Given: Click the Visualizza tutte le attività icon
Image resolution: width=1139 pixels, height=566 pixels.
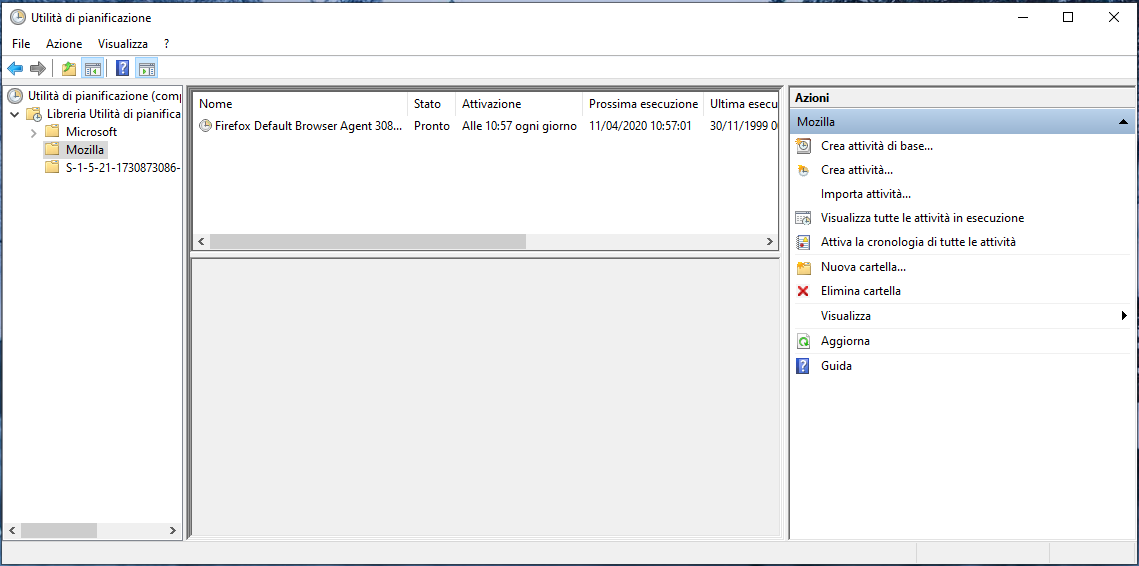Looking at the screenshot, I should coord(803,218).
